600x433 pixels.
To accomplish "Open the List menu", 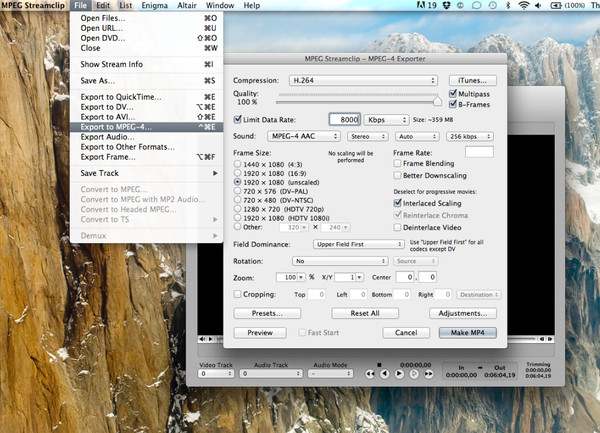I will pos(126,5).
